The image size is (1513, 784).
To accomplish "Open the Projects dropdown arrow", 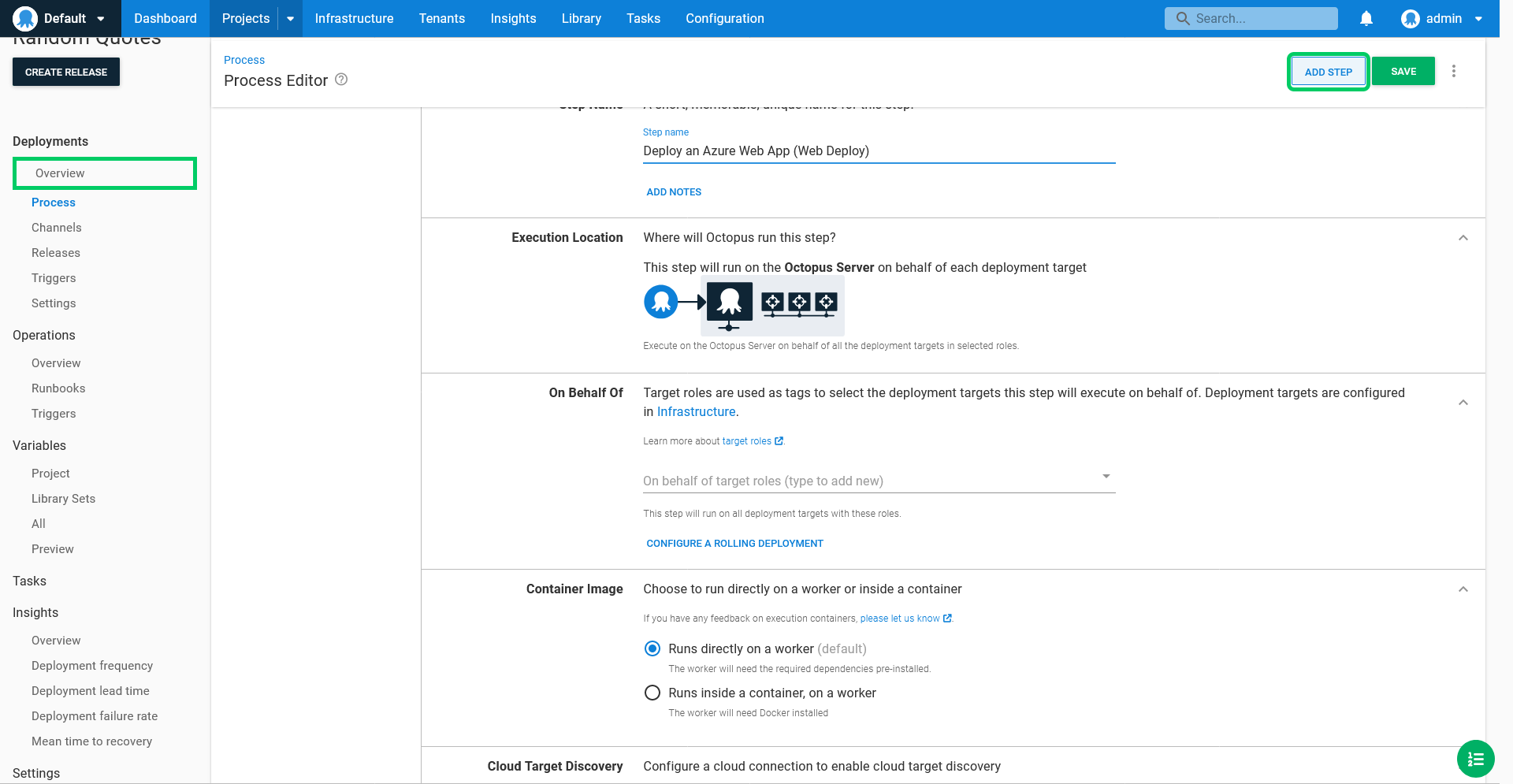I will [290, 19].
